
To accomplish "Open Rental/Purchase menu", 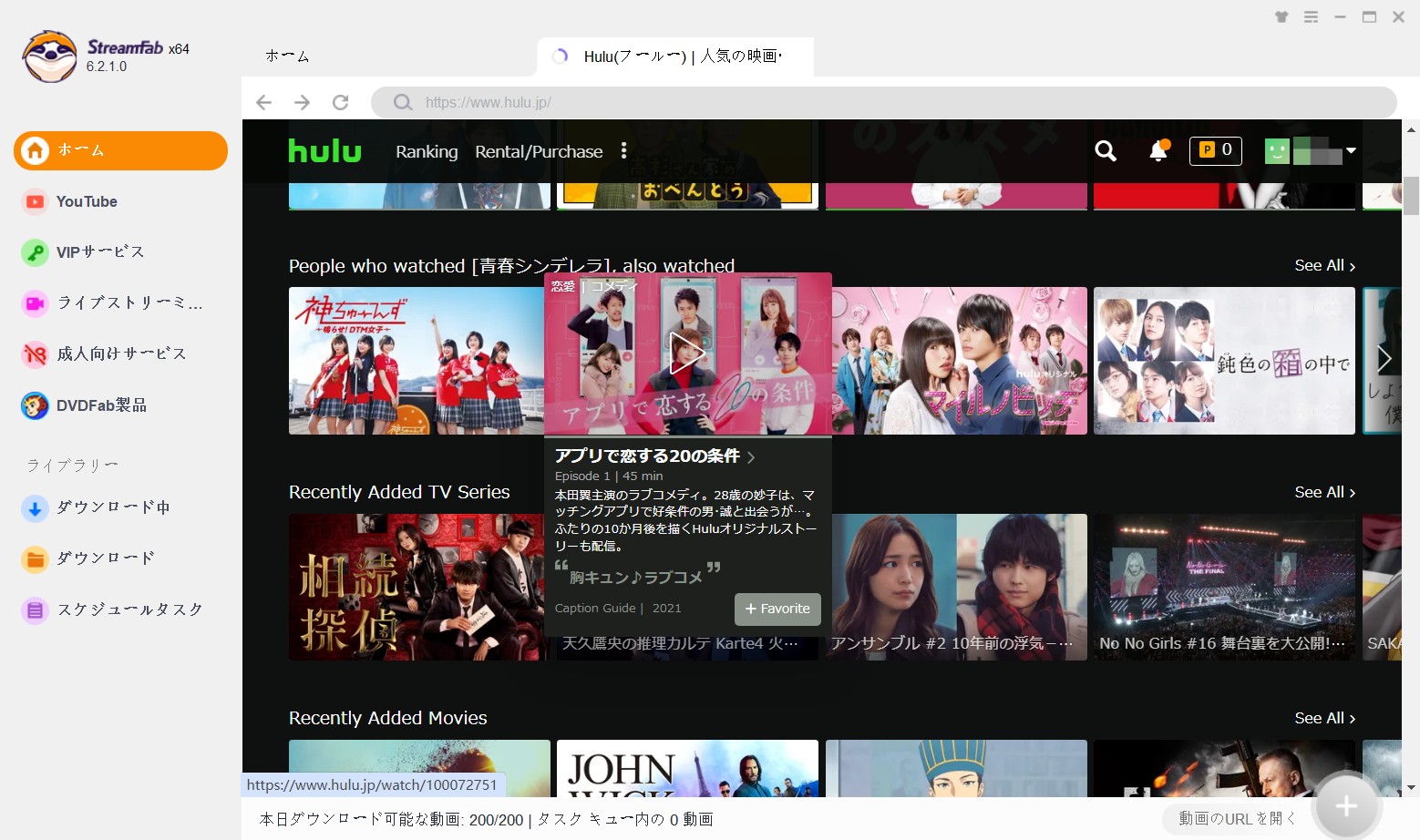I will coord(539,151).
